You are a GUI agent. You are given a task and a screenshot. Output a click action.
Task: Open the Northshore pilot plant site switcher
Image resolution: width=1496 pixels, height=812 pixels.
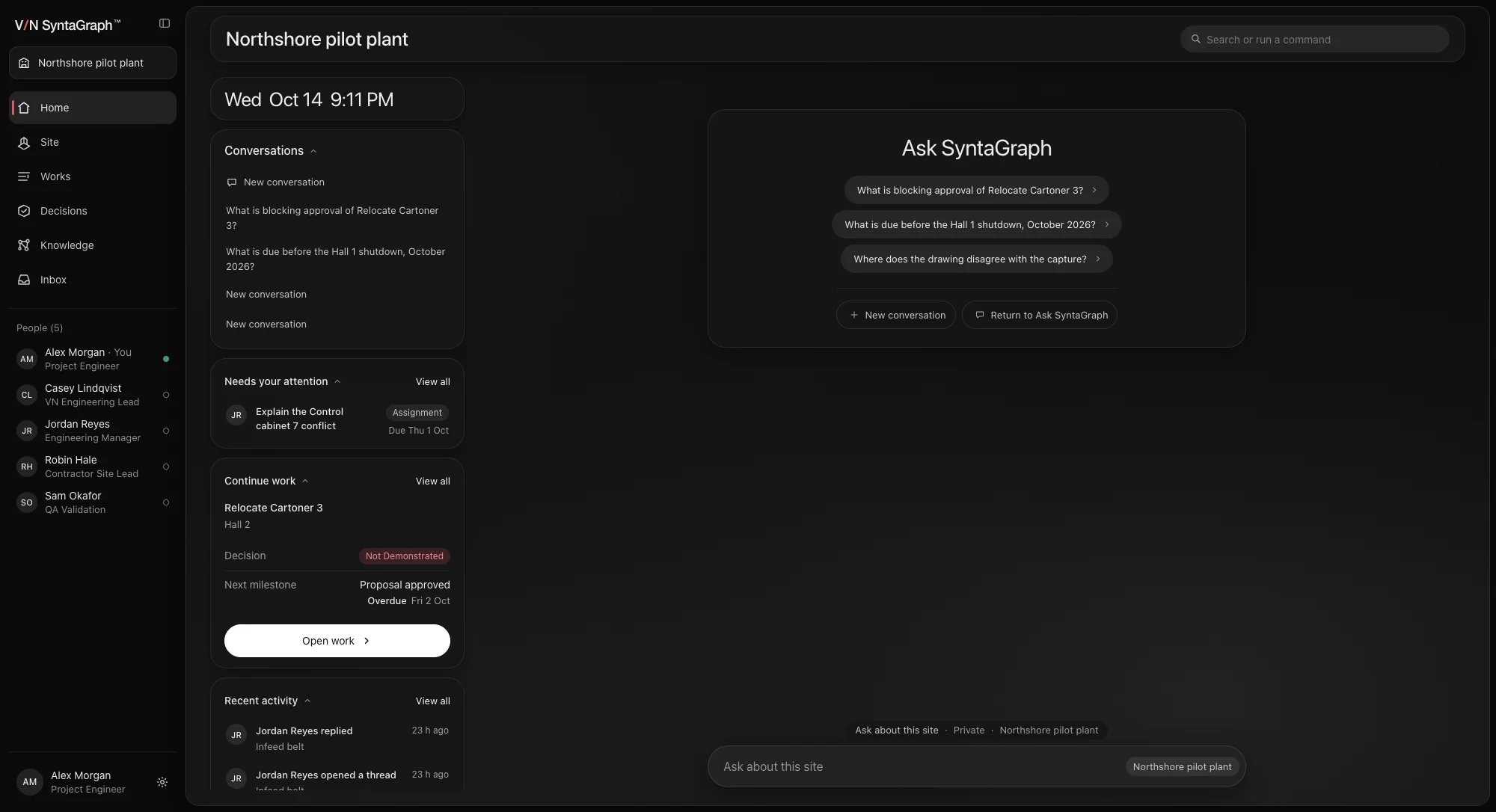[x=93, y=63]
